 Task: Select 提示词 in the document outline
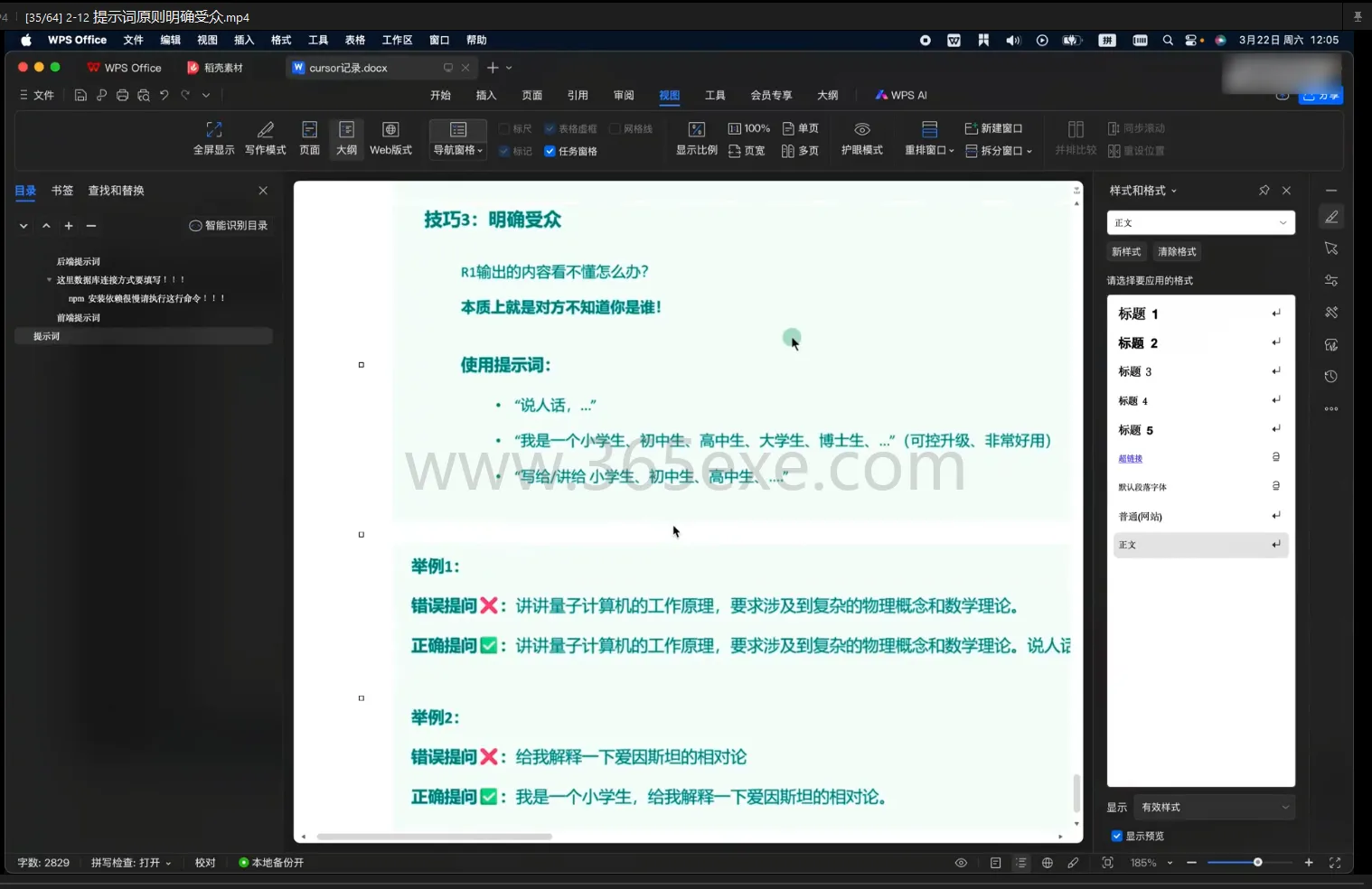tap(47, 335)
